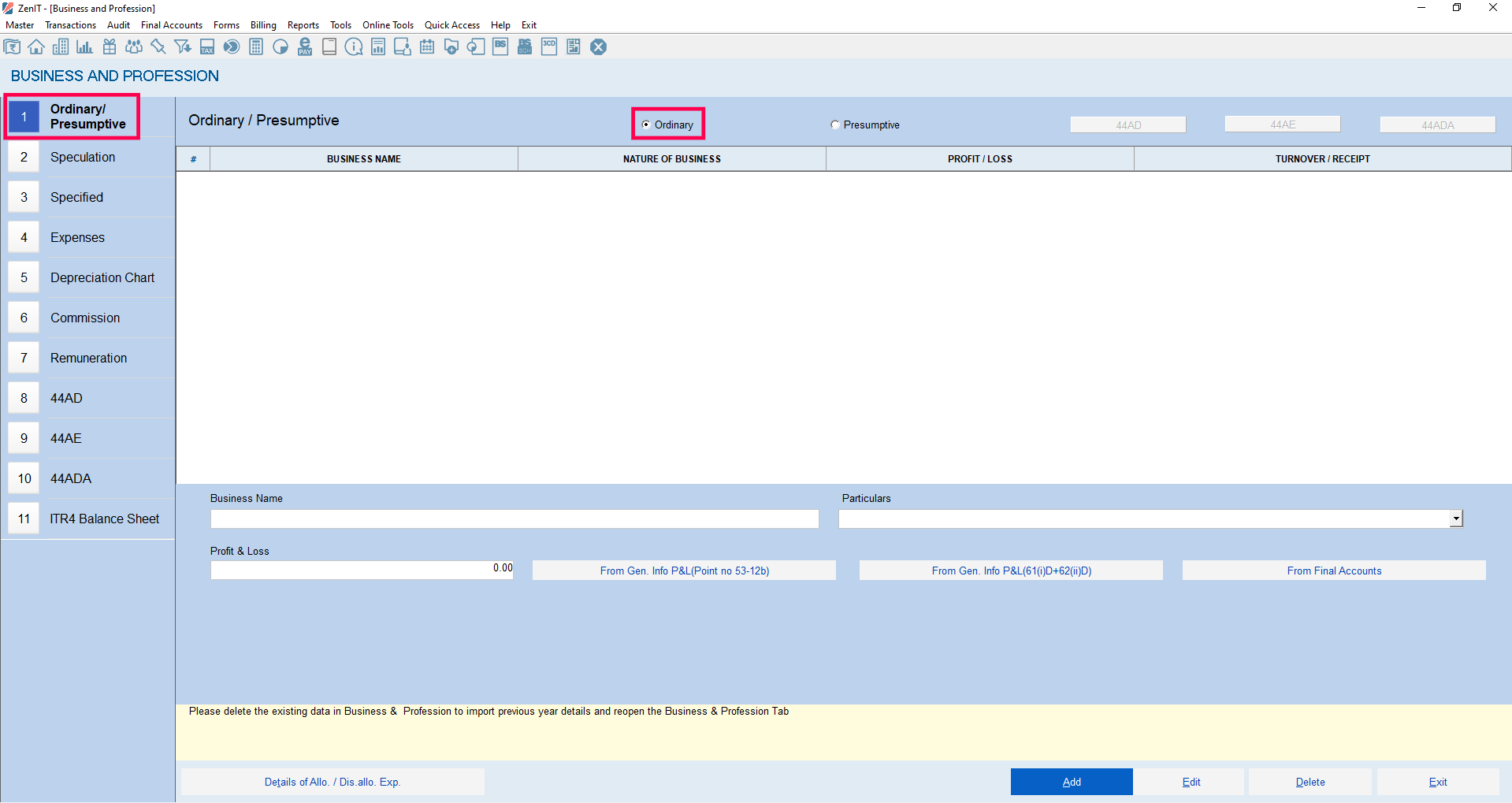Click the filter with arrow toolbar icon
The image size is (1512, 803).
(x=183, y=47)
